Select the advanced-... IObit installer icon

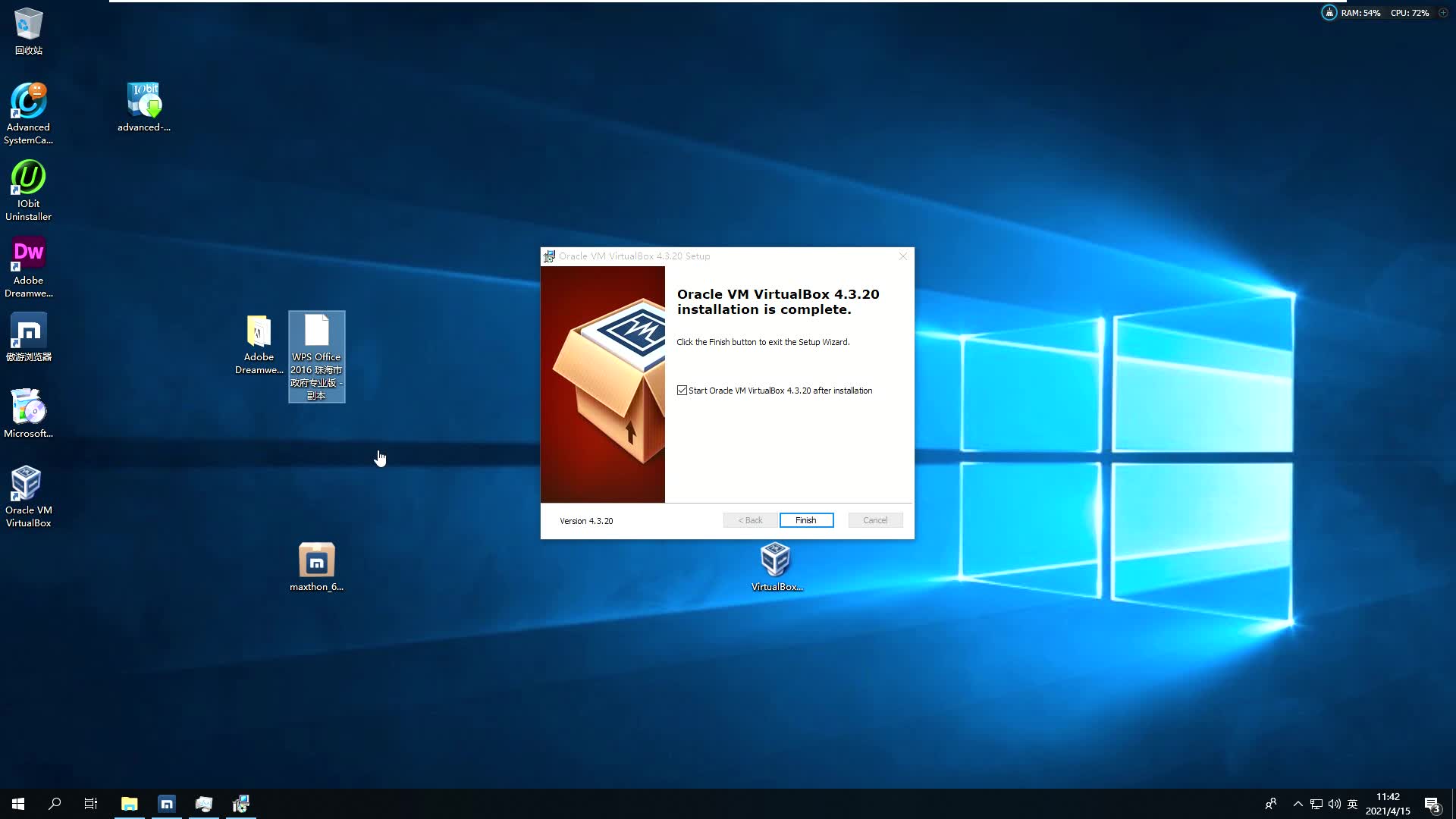pos(144,107)
